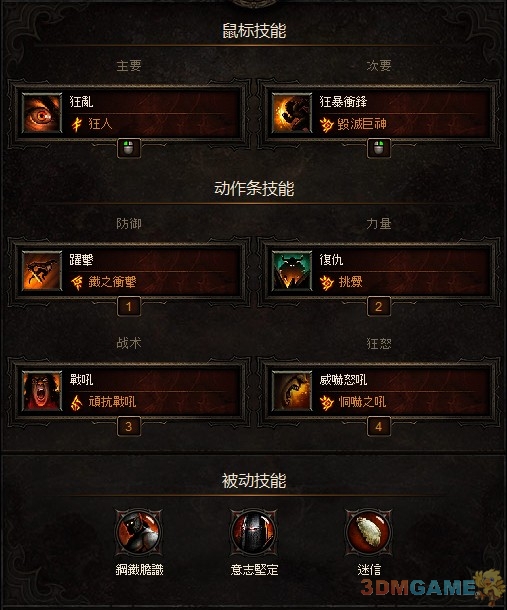
Task: Select the 鐵之衝擊 rune text
Action: click(112, 282)
